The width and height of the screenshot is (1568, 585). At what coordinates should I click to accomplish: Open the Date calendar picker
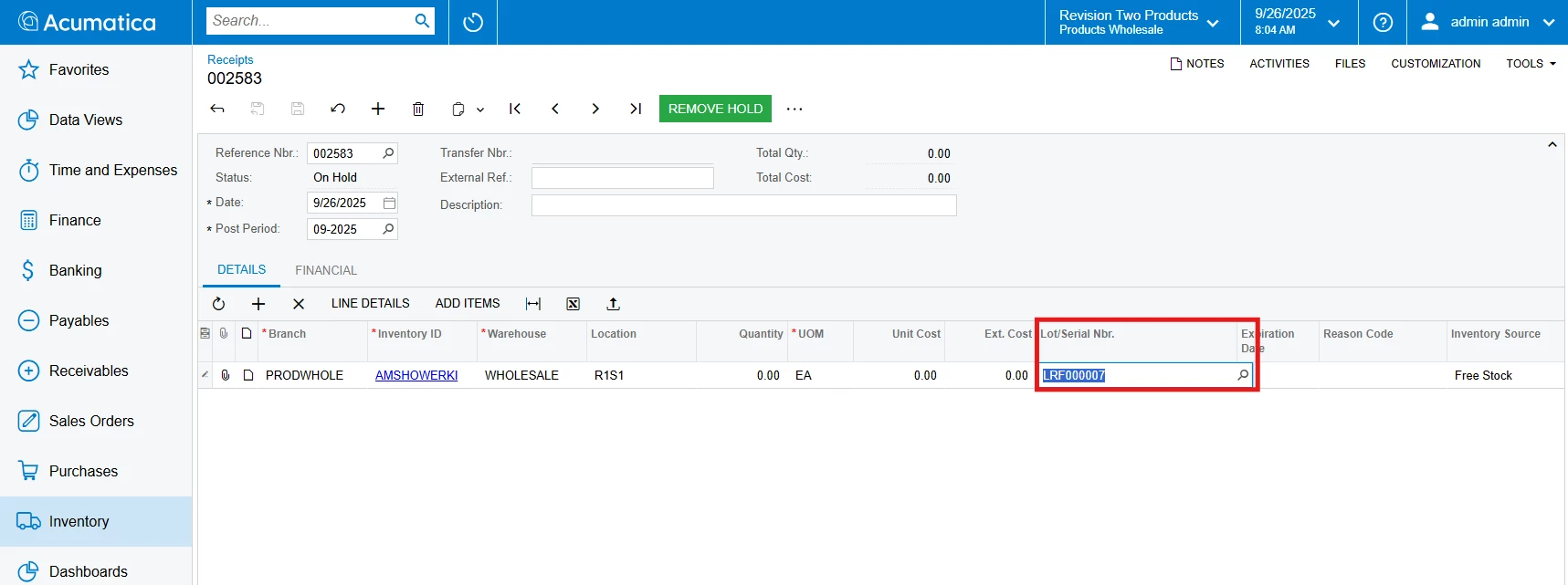click(389, 203)
